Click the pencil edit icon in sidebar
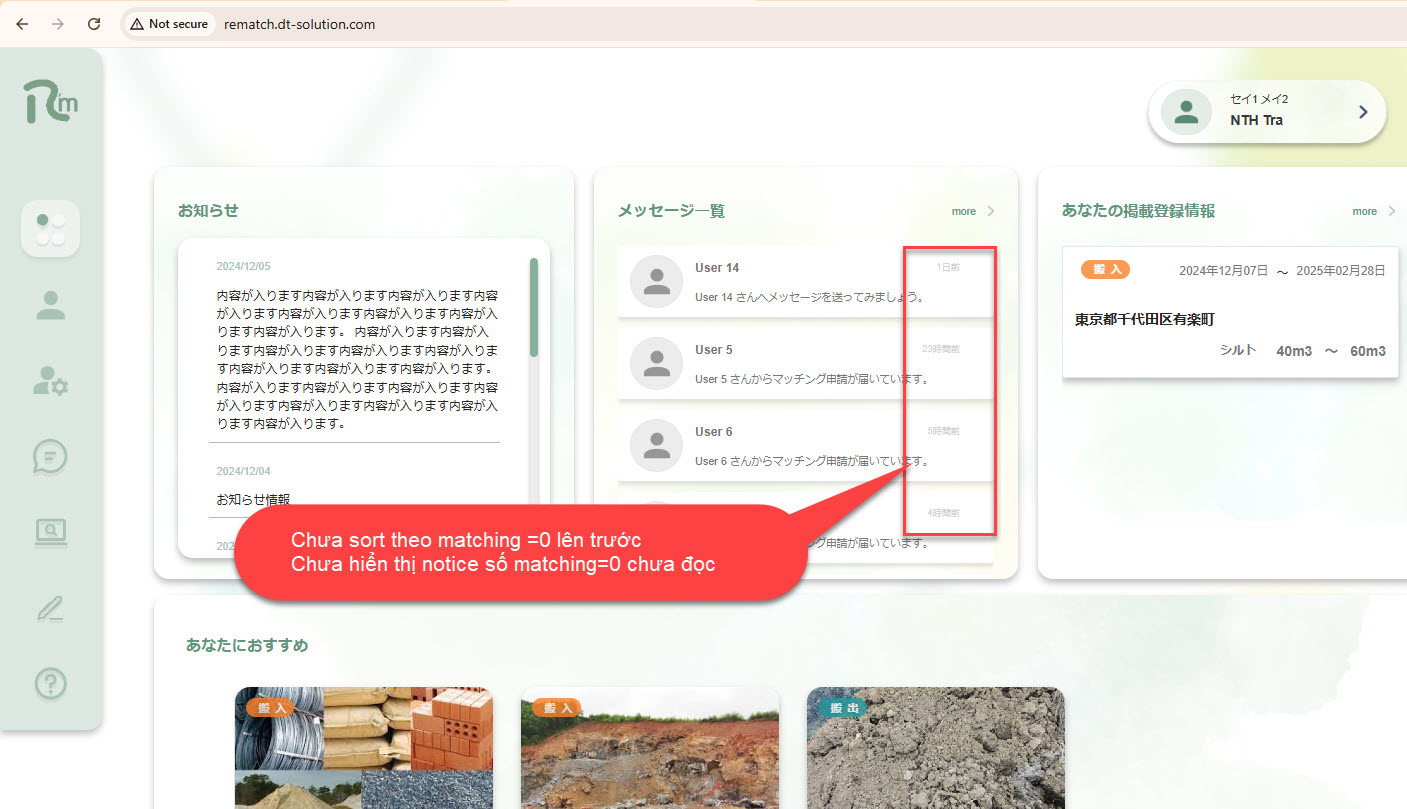Viewport: 1407px width, 809px height. tap(50, 608)
